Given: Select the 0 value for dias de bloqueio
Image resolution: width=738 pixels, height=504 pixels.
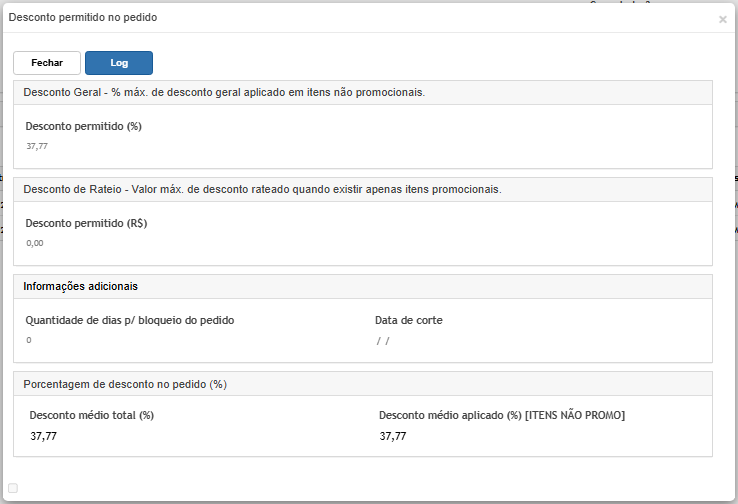Looking at the screenshot, I should pyautogui.click(x=29, y=340).
